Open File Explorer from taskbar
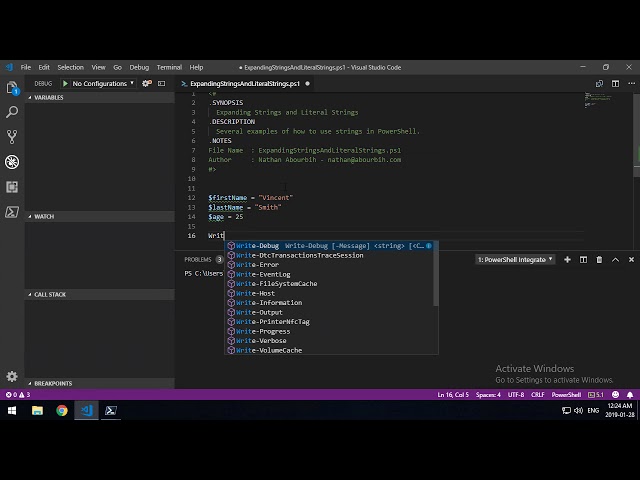Viewport: 640px width, 480px height. coord(37,410)
